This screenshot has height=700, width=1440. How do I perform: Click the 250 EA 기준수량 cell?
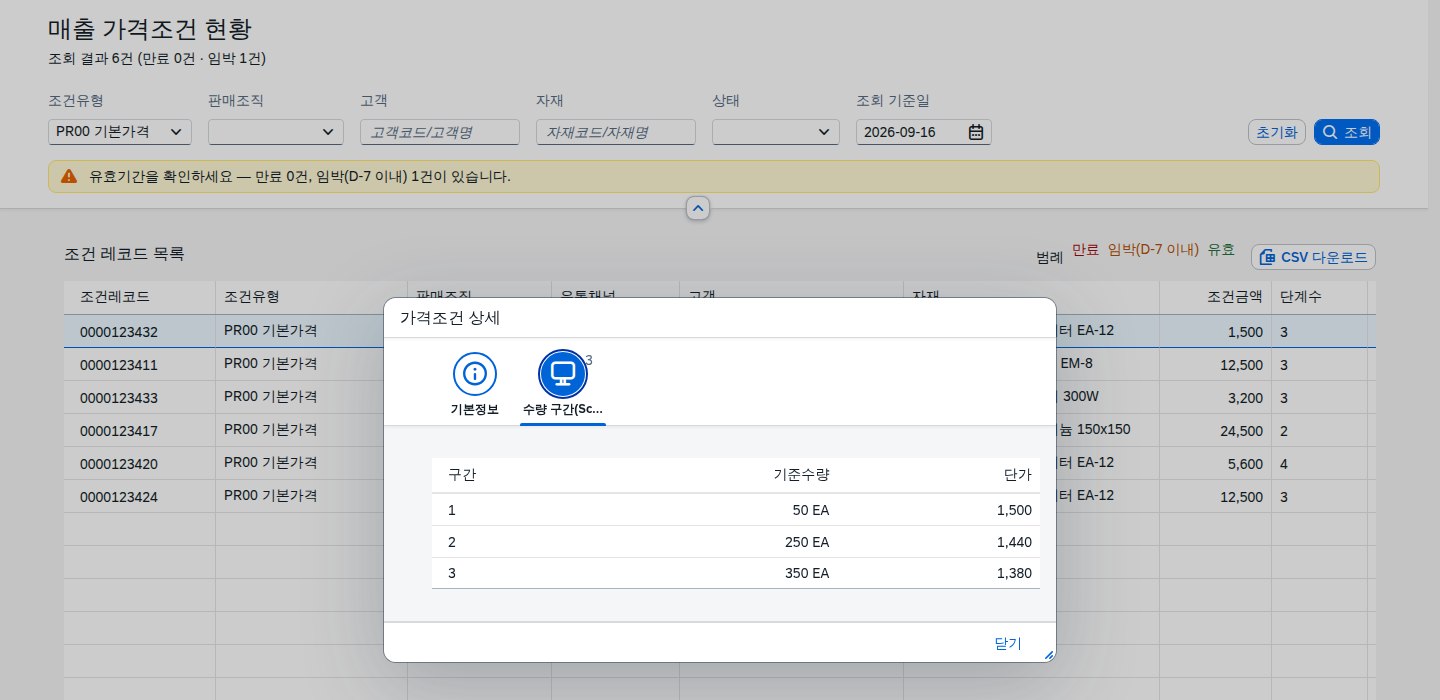(807, 542)
